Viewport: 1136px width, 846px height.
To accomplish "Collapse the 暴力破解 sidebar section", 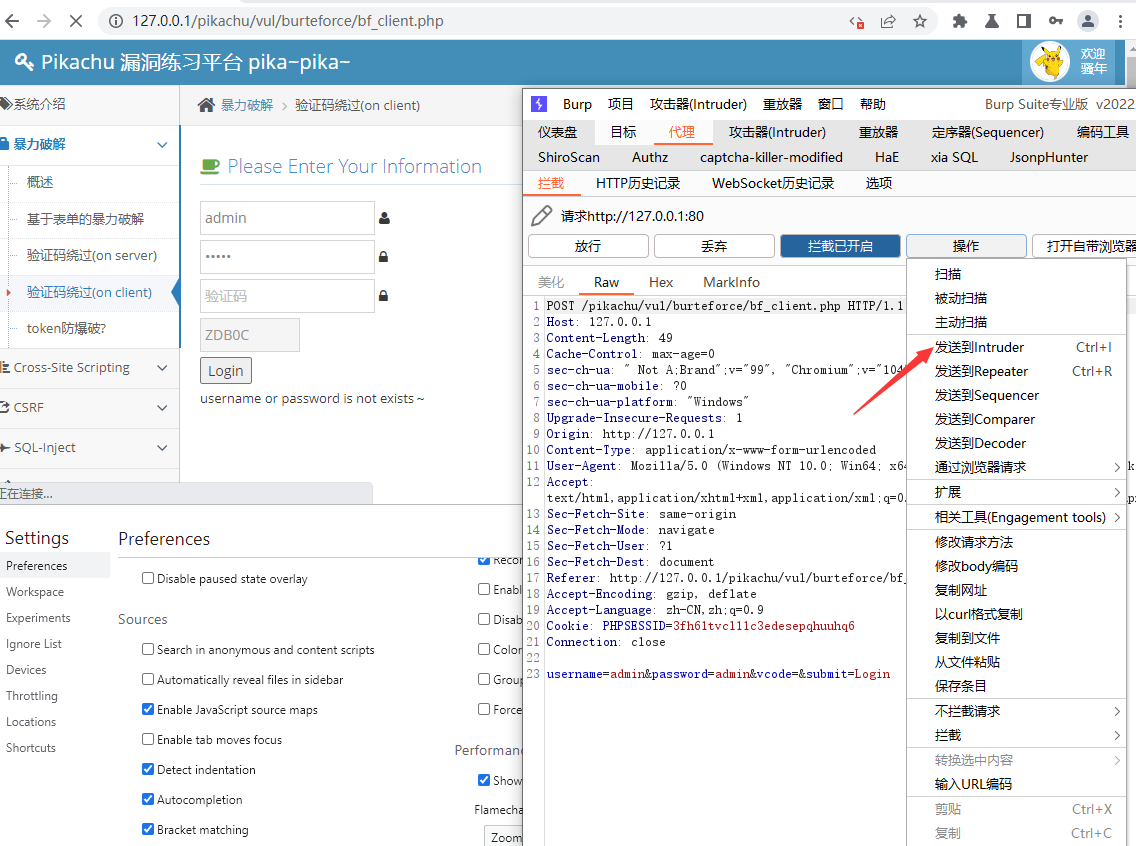I will pos(90,144).
